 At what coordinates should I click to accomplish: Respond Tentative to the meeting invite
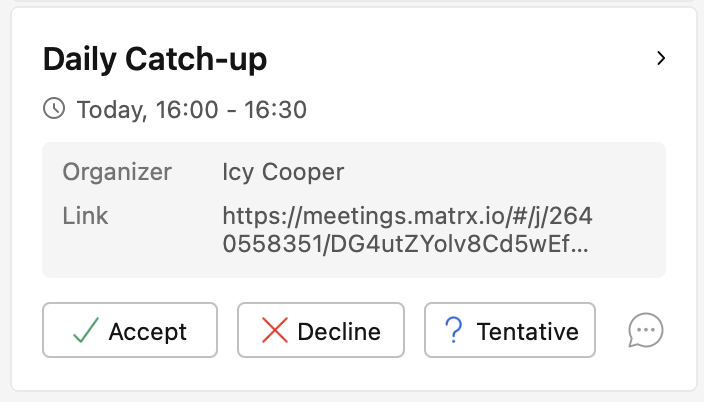(x=509, y=330)
